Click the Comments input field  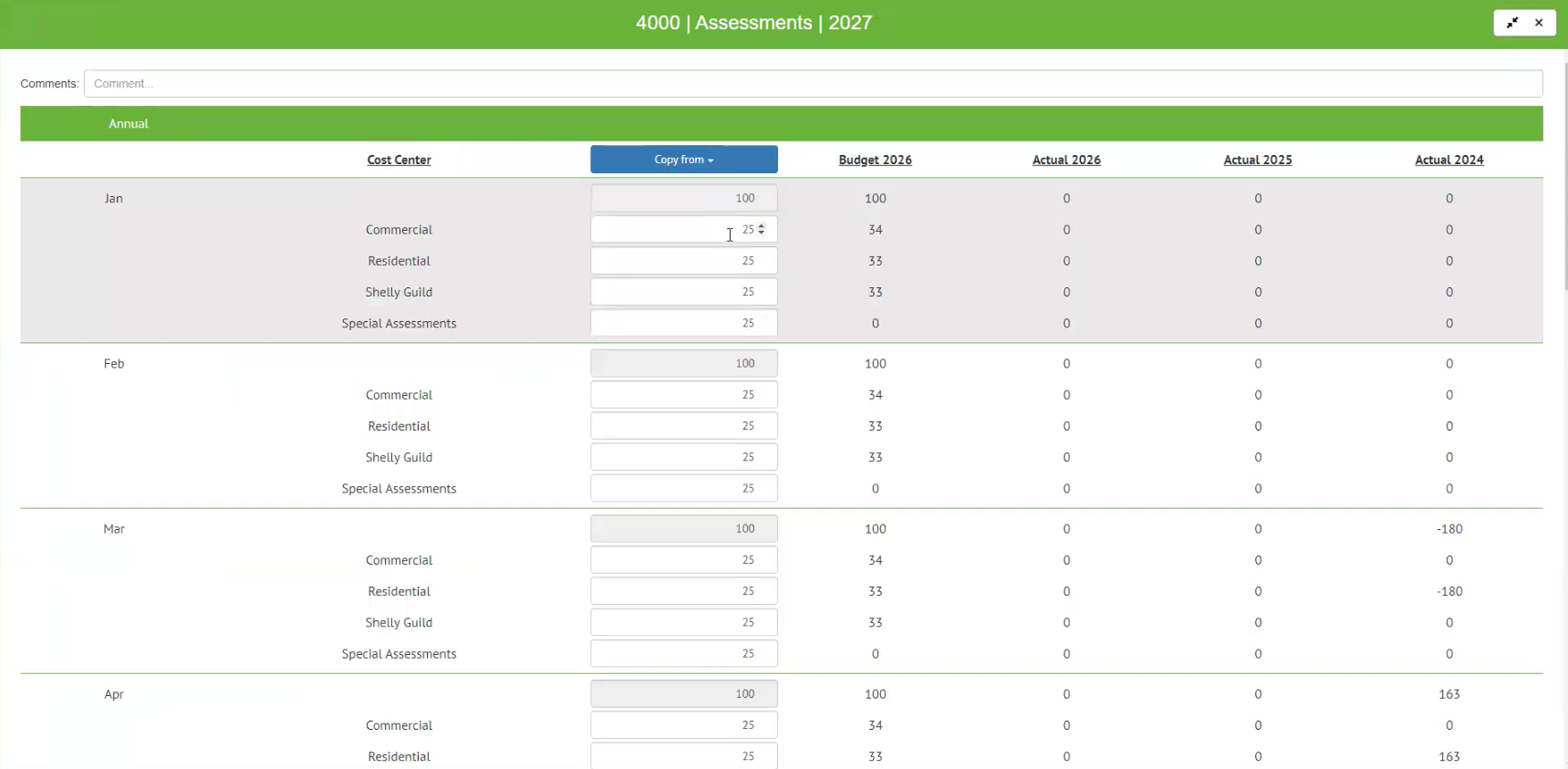[813, 84]
